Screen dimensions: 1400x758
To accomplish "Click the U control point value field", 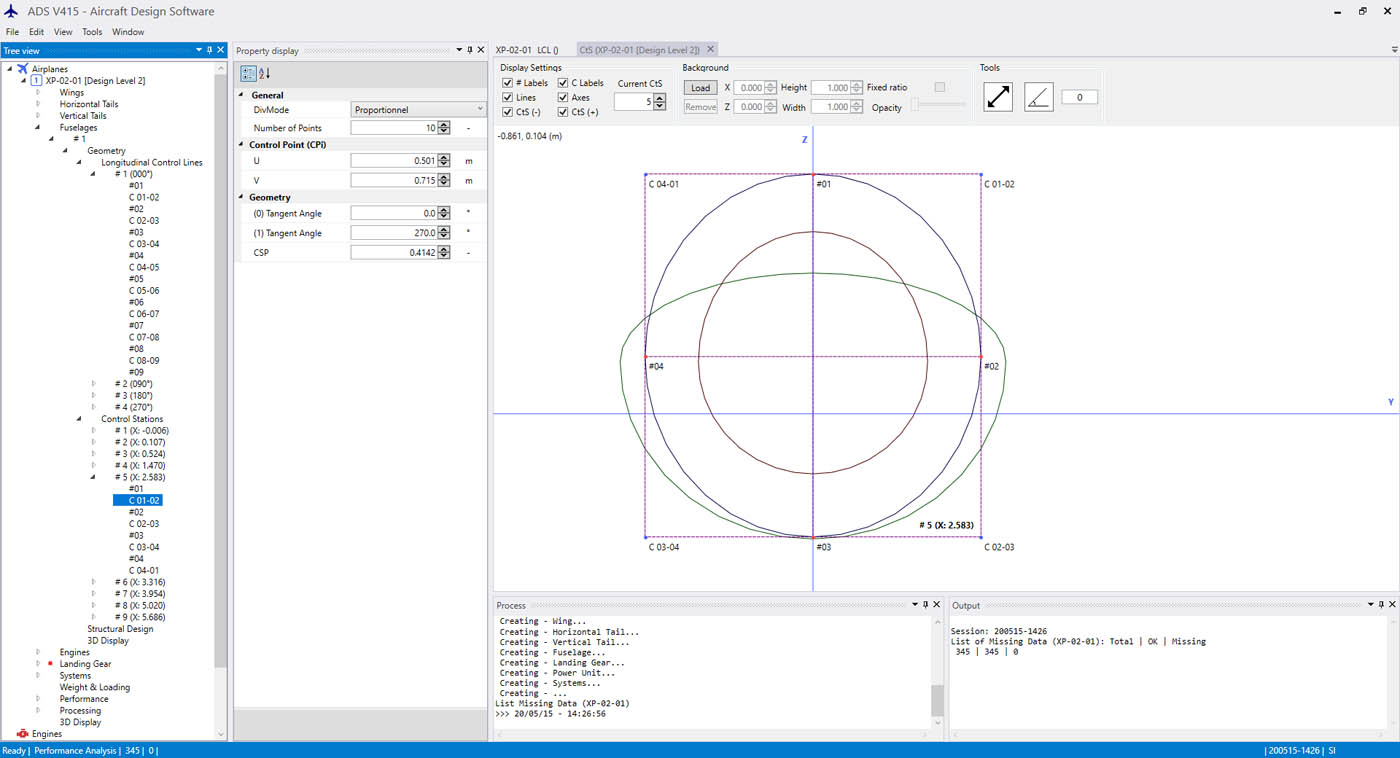I will [x=395, y=160].
